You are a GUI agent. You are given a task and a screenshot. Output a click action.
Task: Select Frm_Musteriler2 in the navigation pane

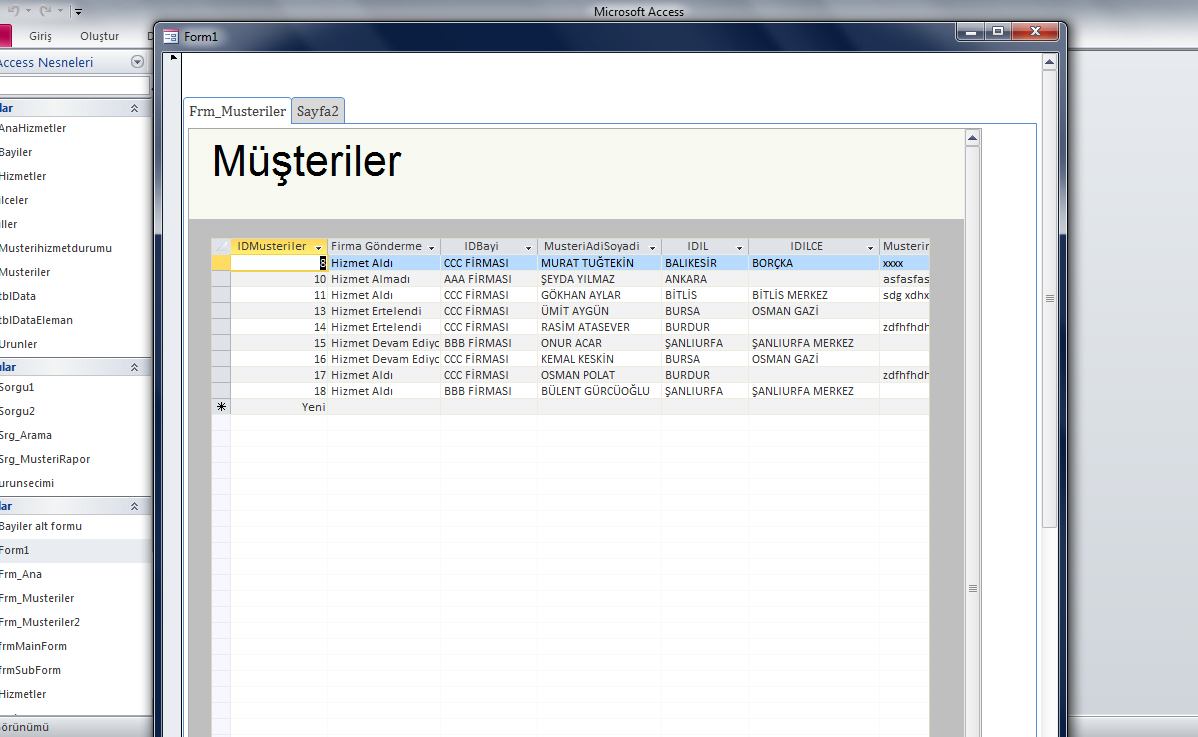pos(40,622)
